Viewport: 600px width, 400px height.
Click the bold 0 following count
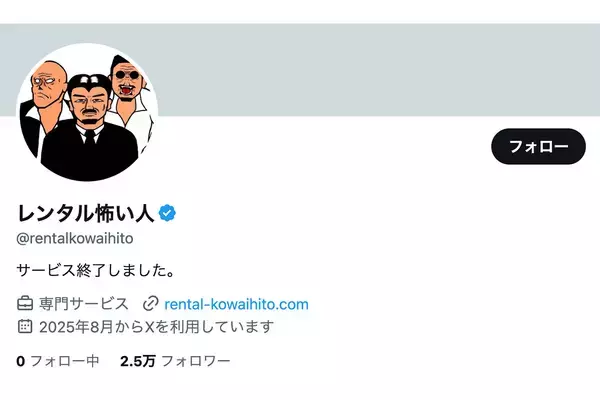point(21,361)
